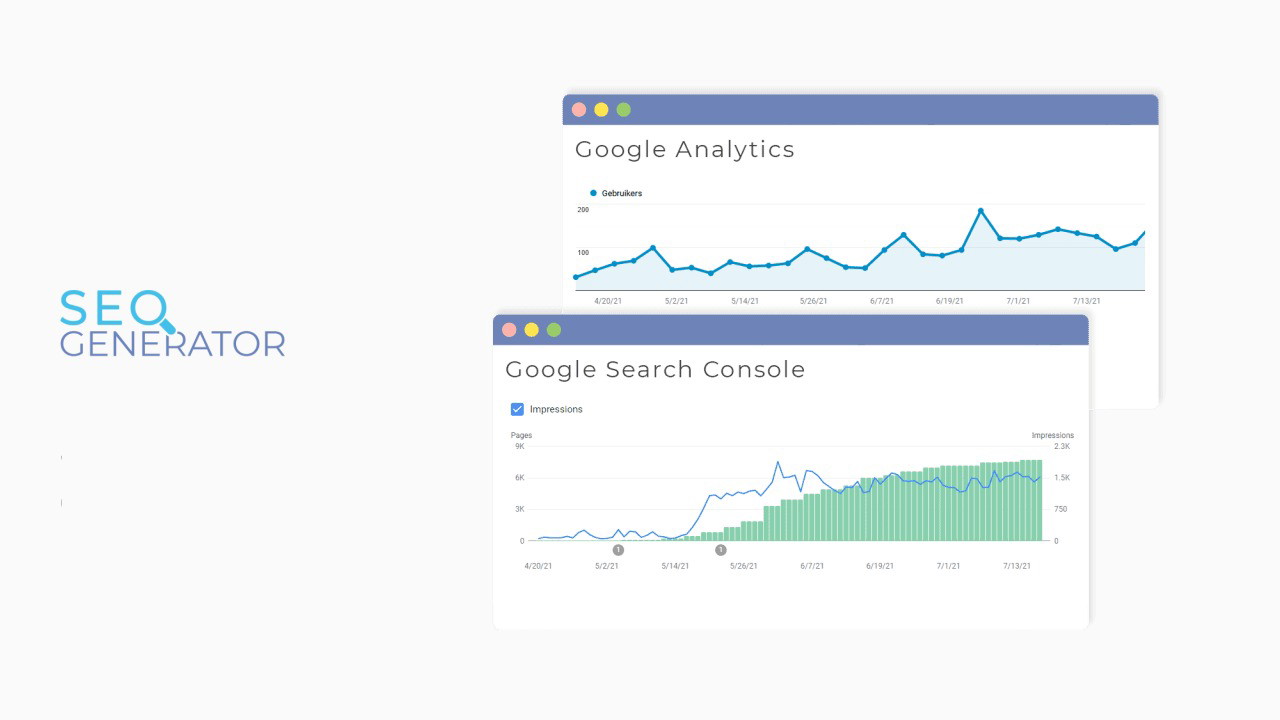
Task: Click the 7/13/21 date in Search Console chart
Action: [x=1017, y=566]
